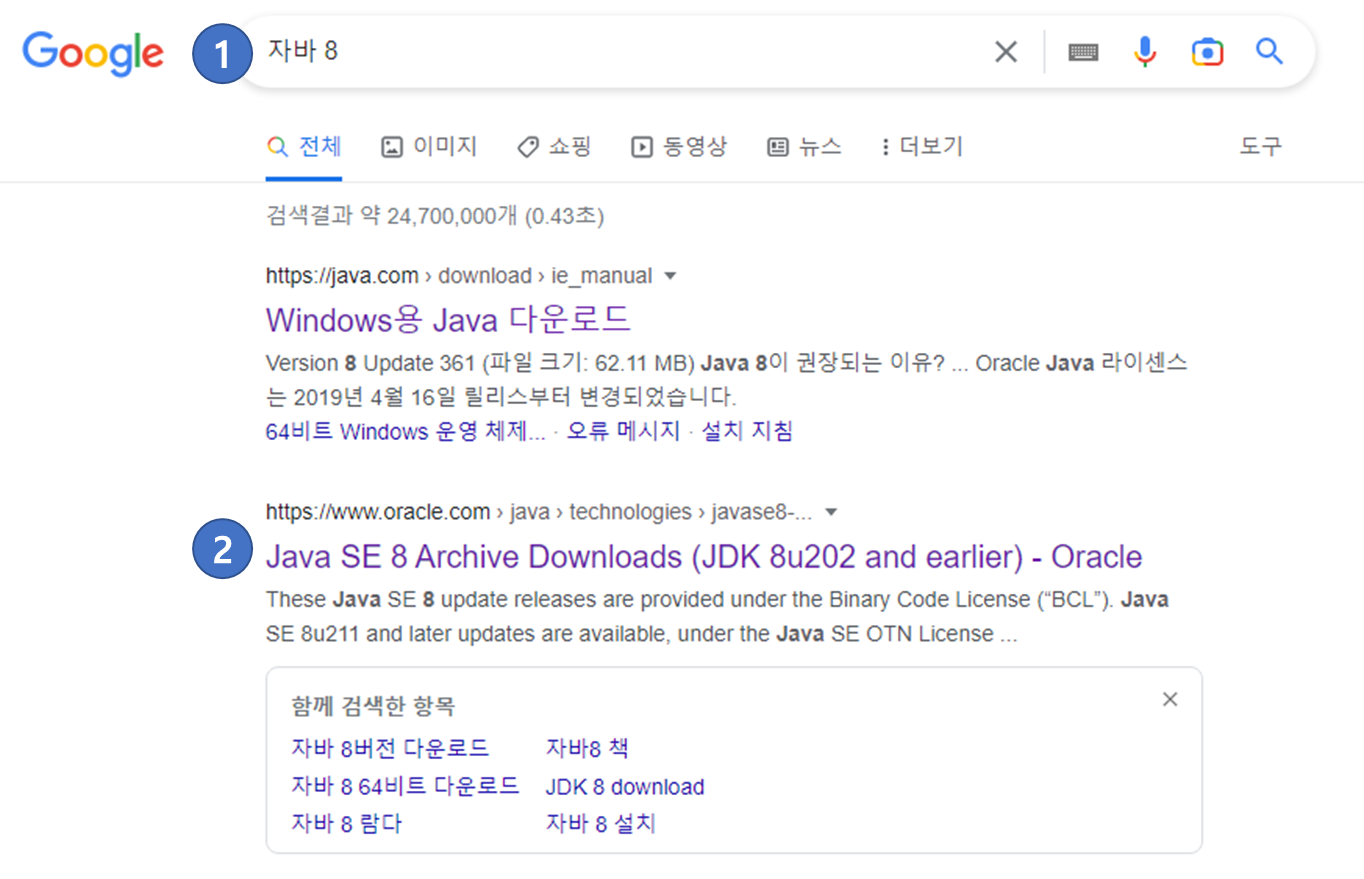Start voice search with the microphone icon
This screenshot has height=879, width=1364.
pyautogui.click(x=1145, y=51)
